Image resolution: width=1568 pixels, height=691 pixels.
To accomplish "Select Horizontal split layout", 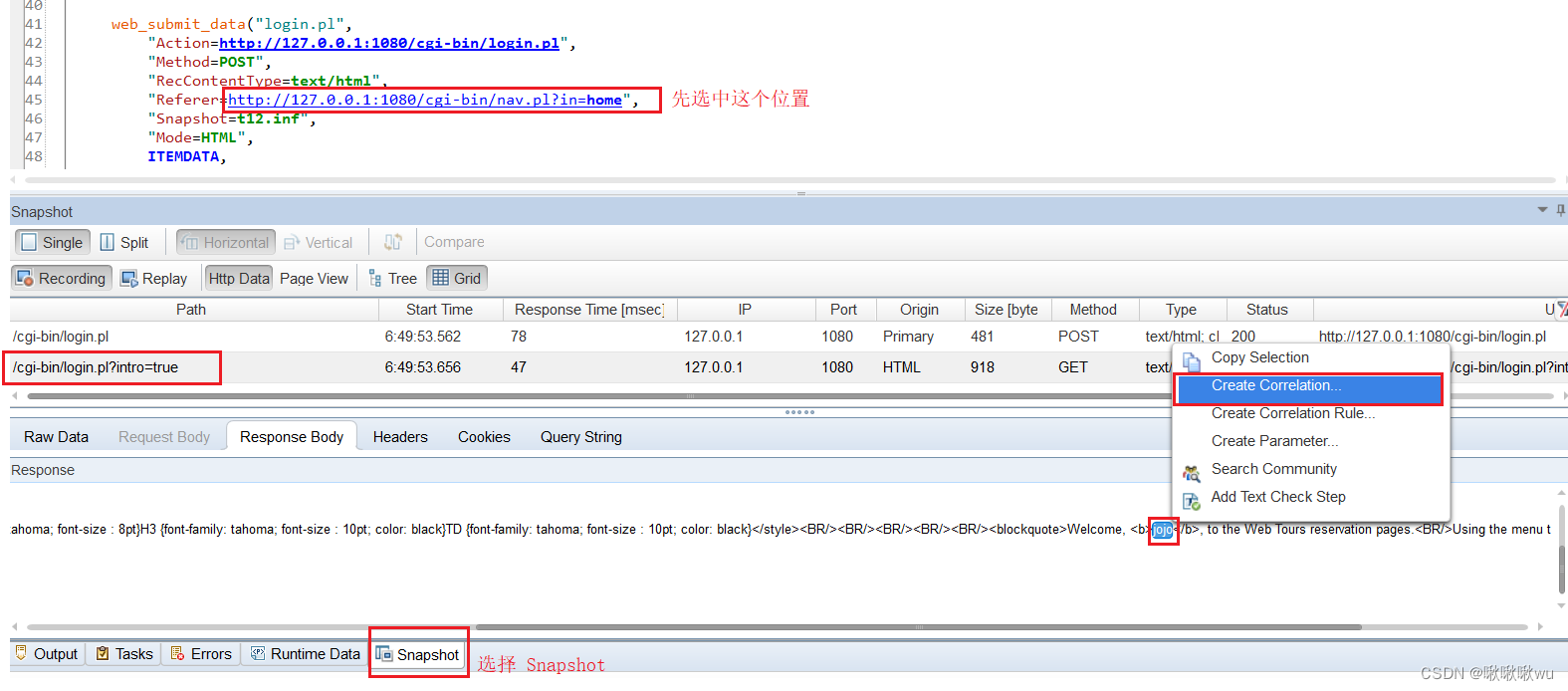I will click(226, 242).
